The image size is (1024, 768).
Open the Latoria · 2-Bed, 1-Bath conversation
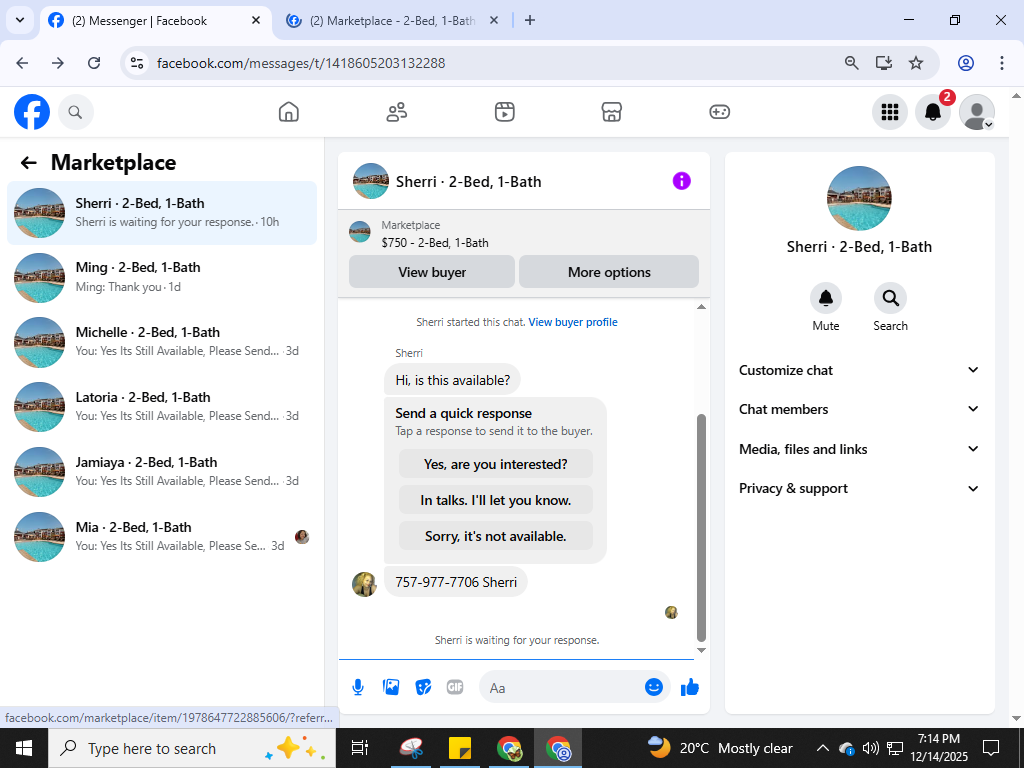(x=162, y=407)
